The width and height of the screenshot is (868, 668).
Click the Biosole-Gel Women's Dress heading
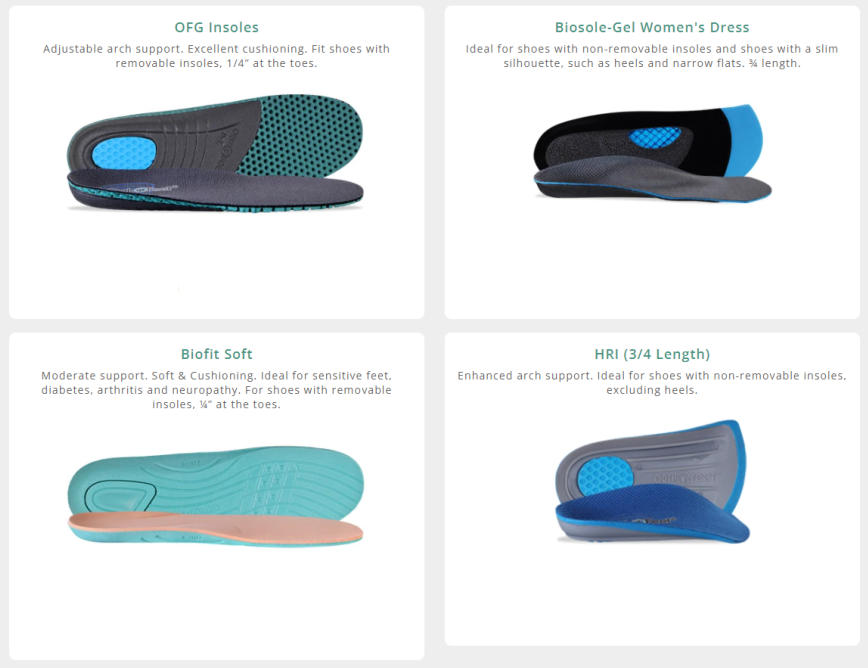[652, 27]
